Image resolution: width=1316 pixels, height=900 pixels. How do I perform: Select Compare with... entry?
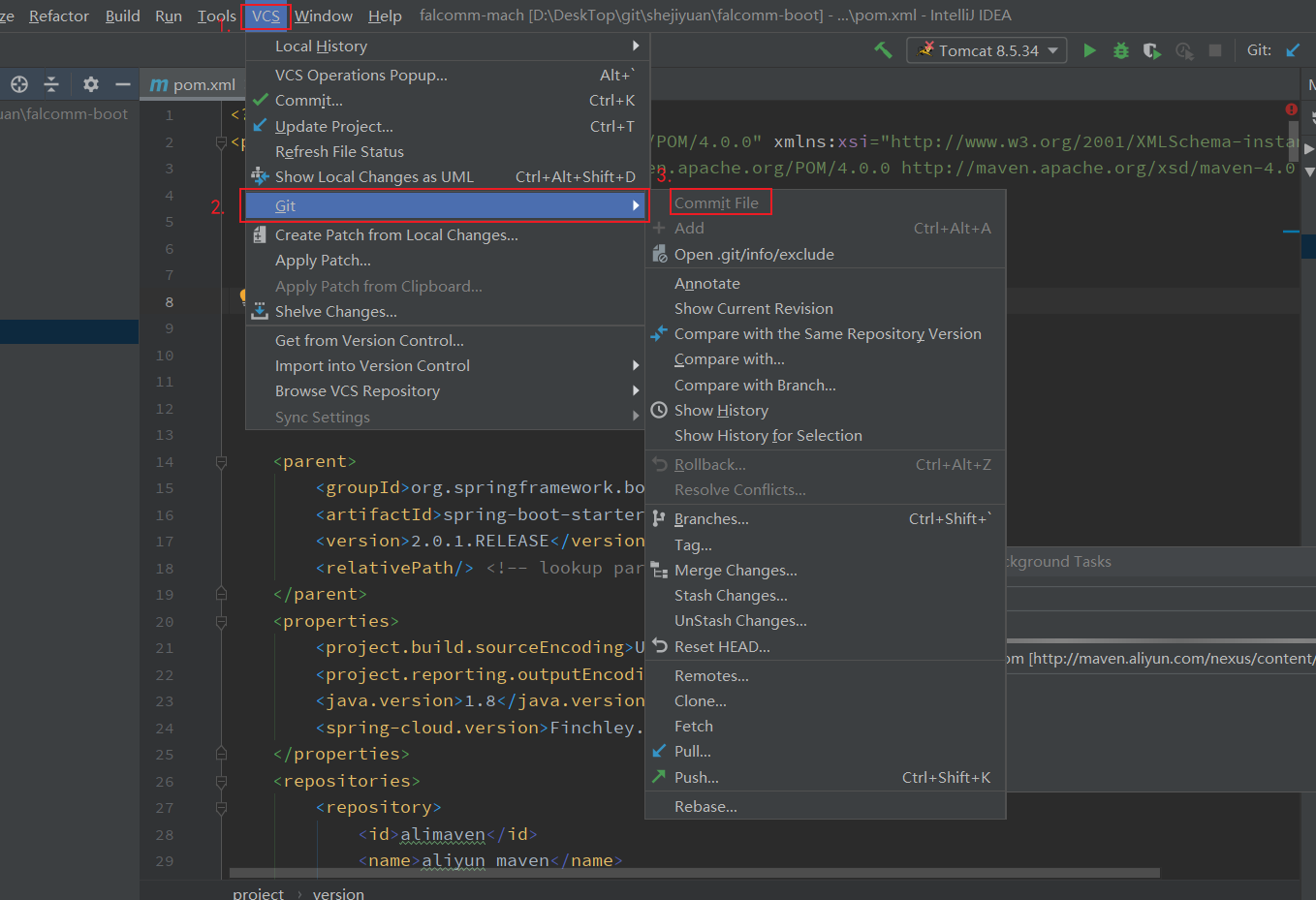(826, 358)
